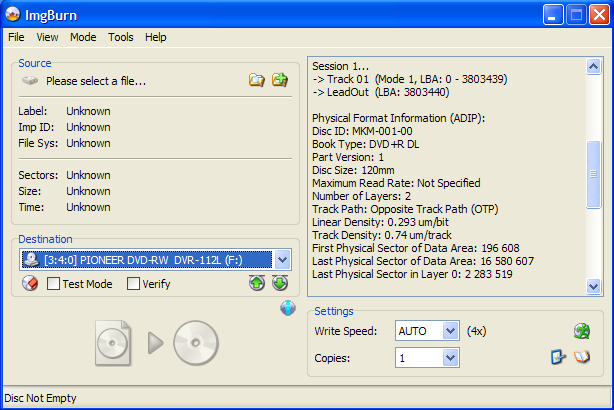This screenshot has width=614, height=410.
Task: Click the info panel scroll up arrow
Action: (593, 67)
